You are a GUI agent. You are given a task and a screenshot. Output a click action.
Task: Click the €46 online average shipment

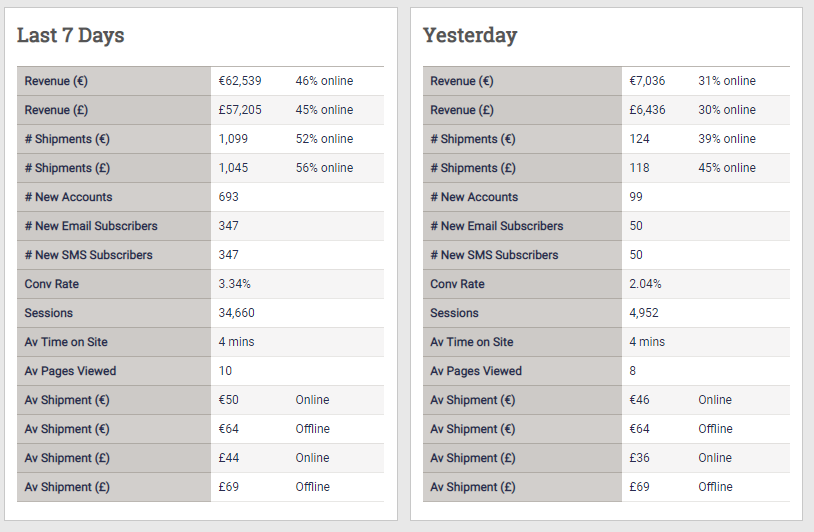tap(639, 400)
